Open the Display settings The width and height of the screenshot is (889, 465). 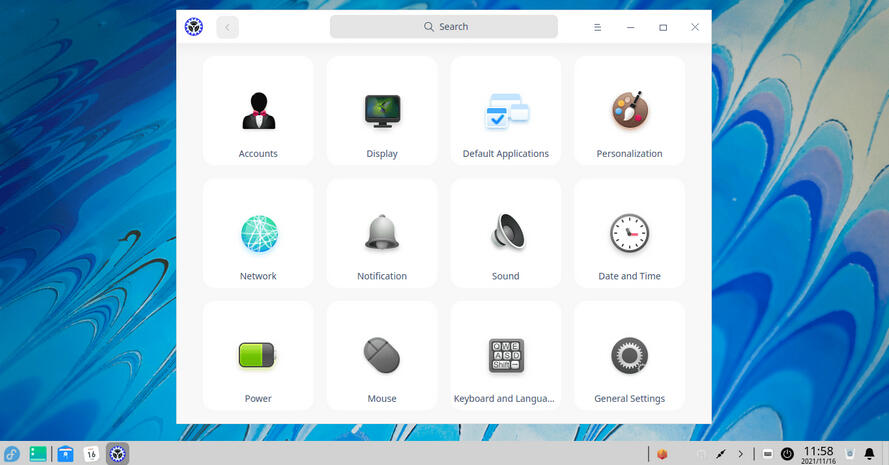point(382,111)
